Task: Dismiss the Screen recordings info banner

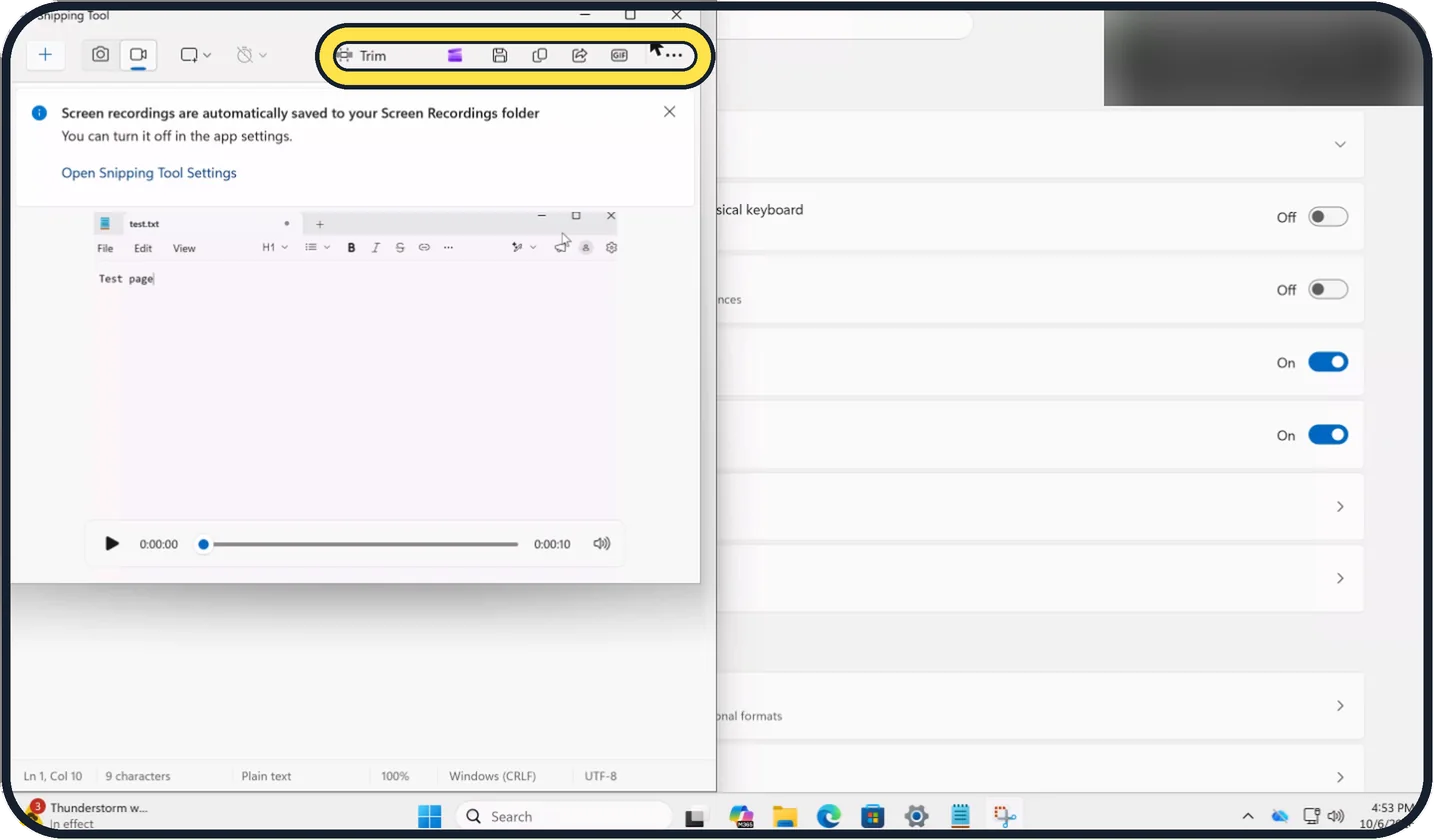Action: click(670, 112)
